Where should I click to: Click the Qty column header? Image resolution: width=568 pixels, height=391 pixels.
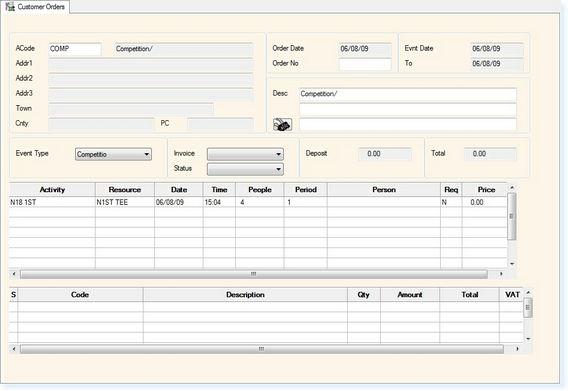pos(364,295)
